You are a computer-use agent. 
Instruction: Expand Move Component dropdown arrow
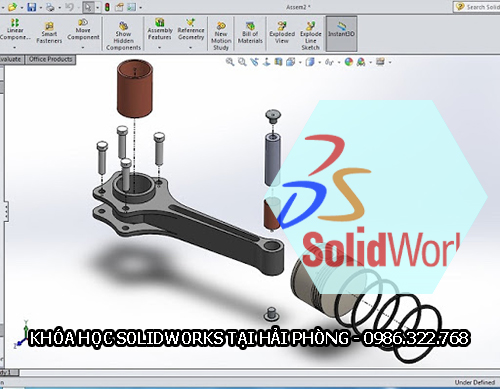pyautogui.click(x=83, y=48)
